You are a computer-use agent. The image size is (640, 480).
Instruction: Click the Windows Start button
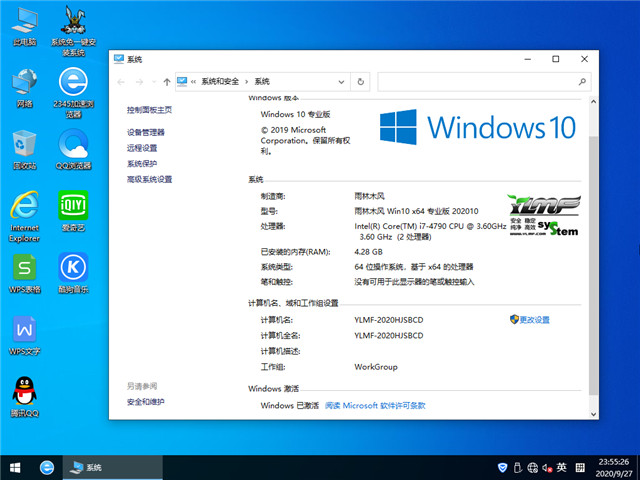[x=15, y=468]
